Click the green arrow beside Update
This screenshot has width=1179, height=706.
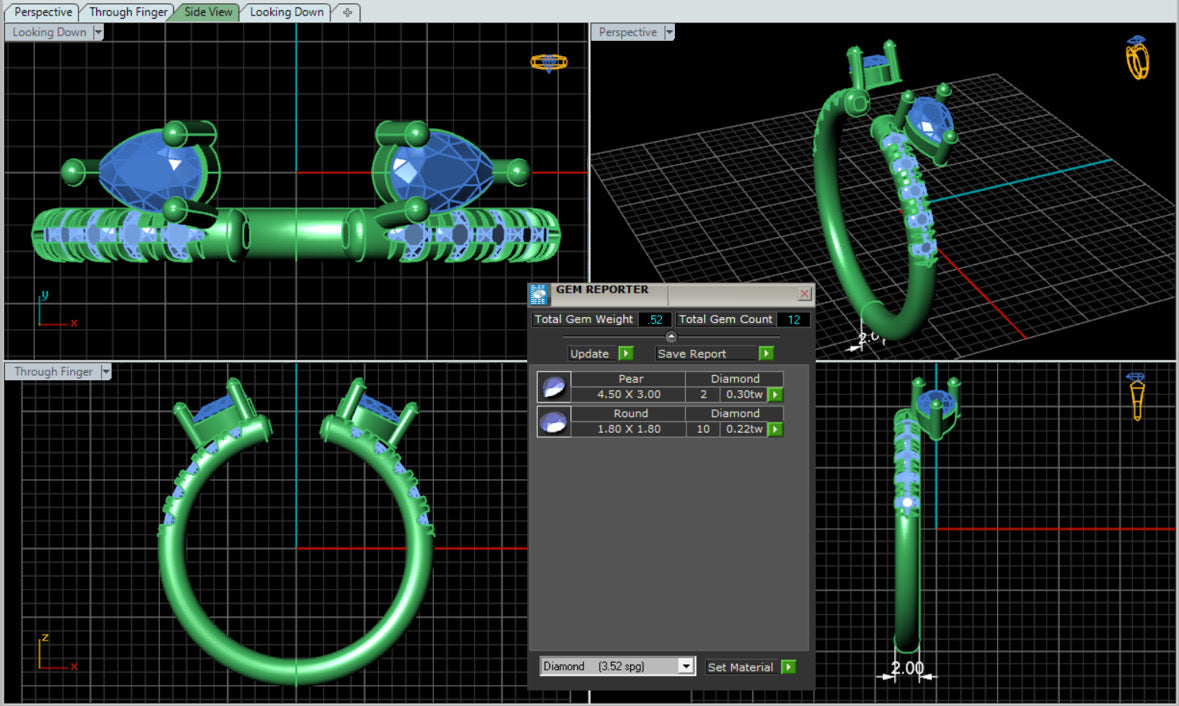[x=626, y=353]
